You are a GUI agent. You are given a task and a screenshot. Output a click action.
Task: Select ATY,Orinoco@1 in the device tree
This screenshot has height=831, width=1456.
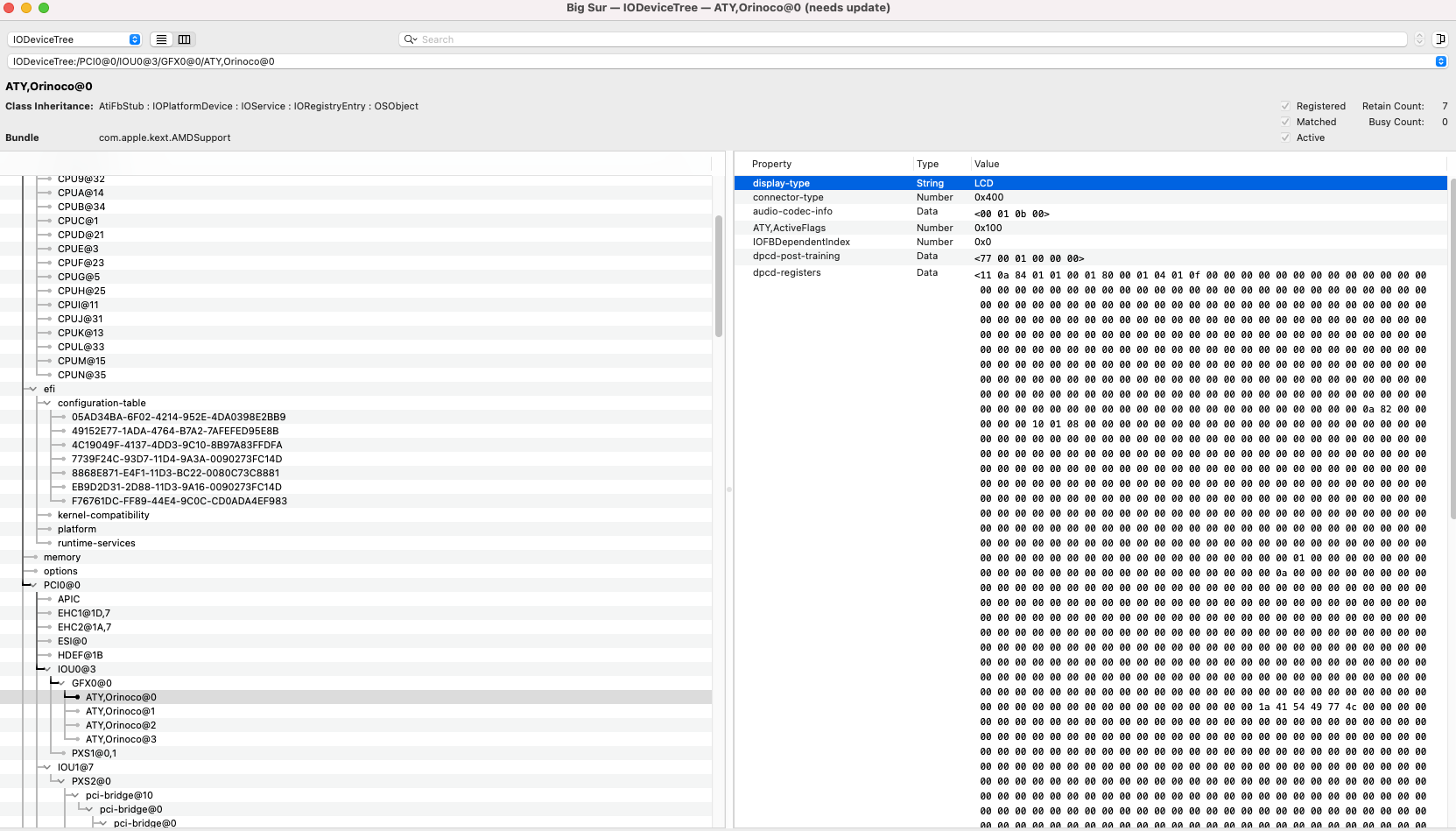coord(120,711)
